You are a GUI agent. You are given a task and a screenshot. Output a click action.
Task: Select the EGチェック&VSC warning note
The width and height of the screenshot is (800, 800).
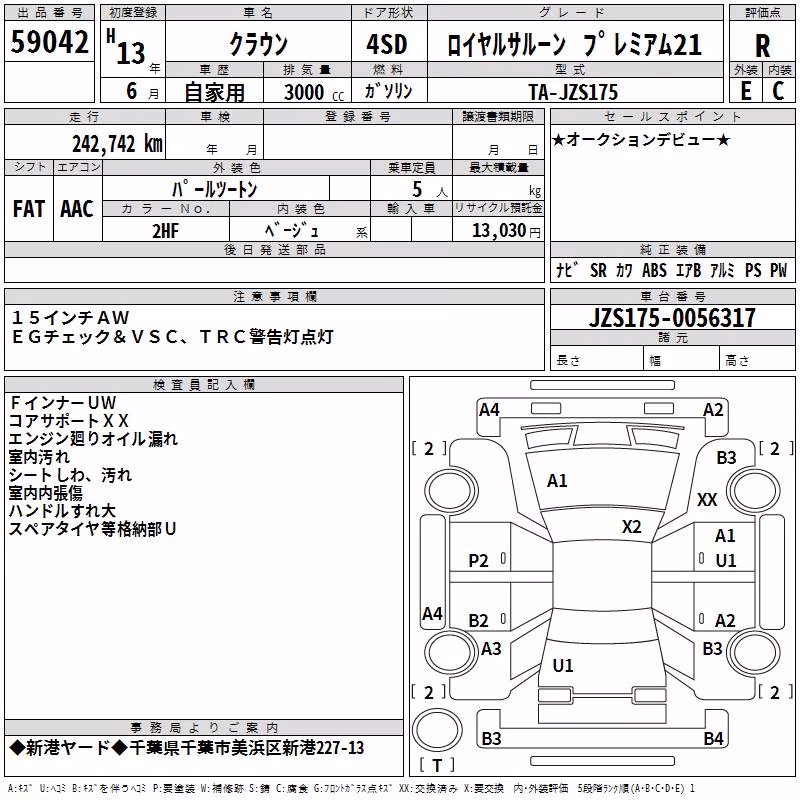tap(172, 337)
